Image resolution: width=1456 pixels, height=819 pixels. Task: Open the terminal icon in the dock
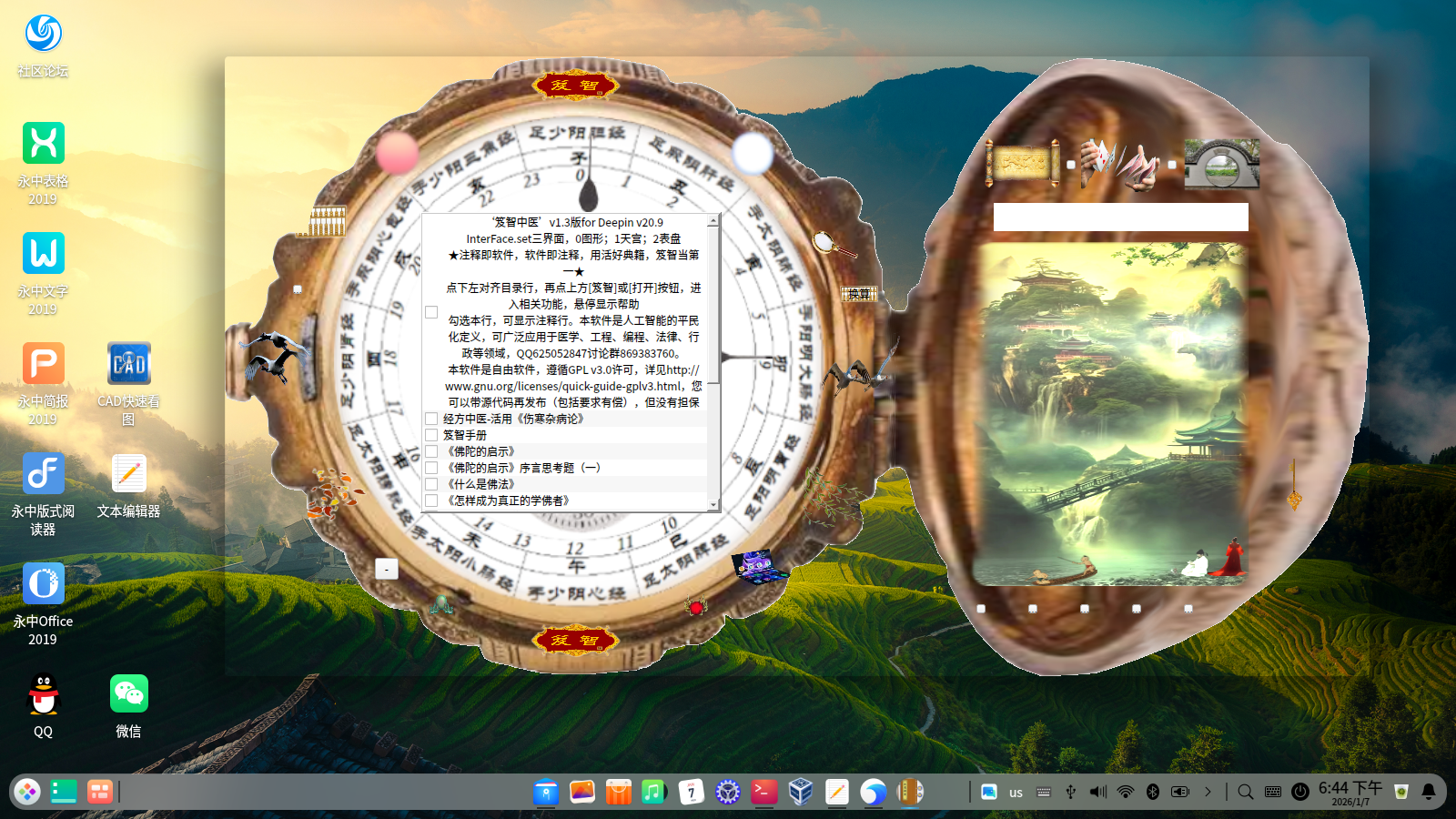[x=764, y=792]
